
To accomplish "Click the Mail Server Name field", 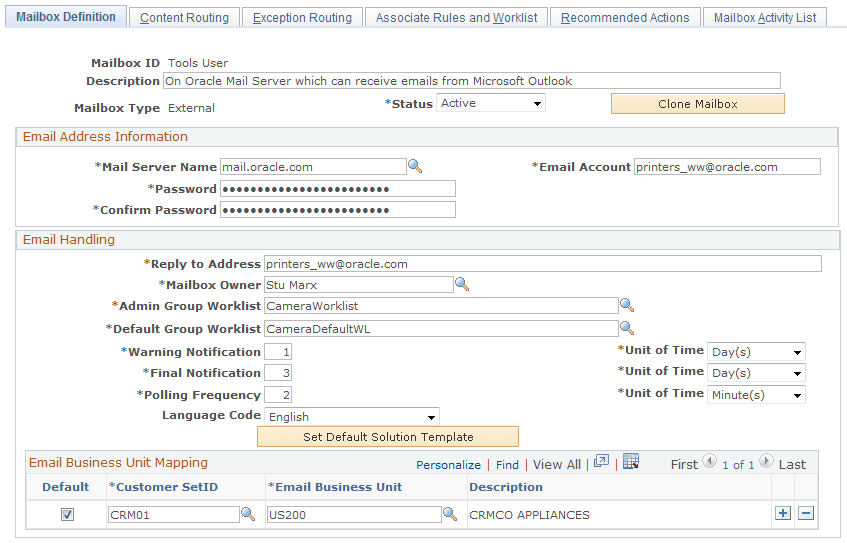I will [313, 166].
